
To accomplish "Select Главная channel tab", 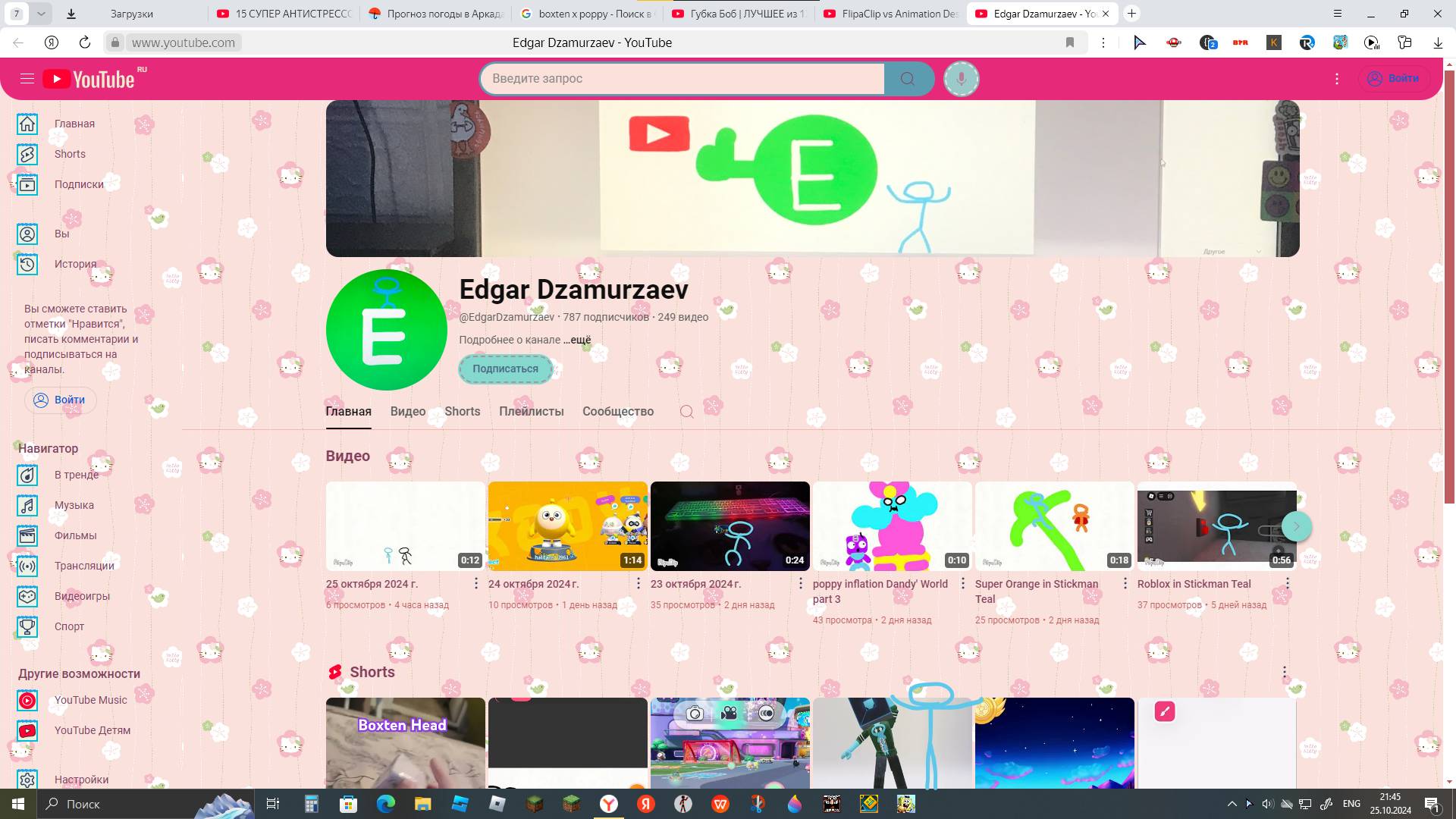I will pos(348,412).
